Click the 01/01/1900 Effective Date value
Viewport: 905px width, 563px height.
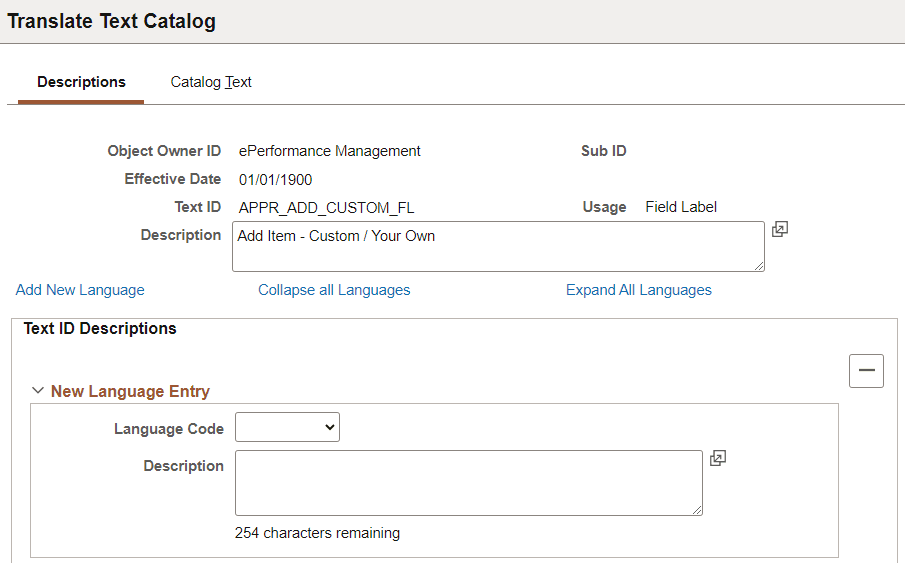(x=275, y=179)
